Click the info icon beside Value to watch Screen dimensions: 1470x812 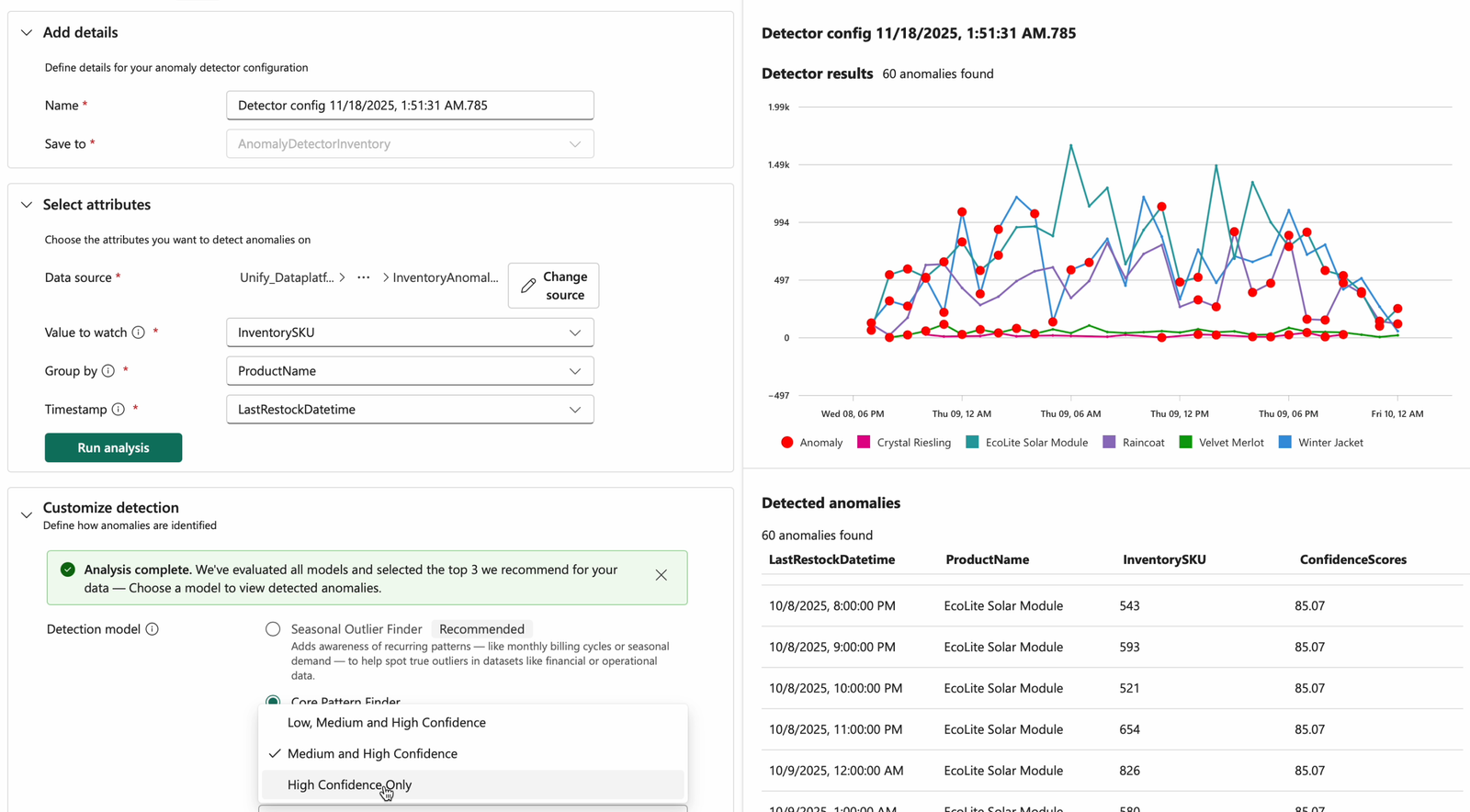tap(138, 333)
